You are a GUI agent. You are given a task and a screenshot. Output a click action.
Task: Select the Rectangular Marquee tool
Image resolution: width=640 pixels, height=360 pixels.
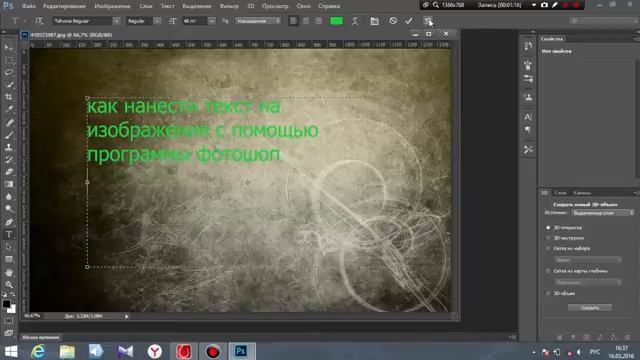9,60
